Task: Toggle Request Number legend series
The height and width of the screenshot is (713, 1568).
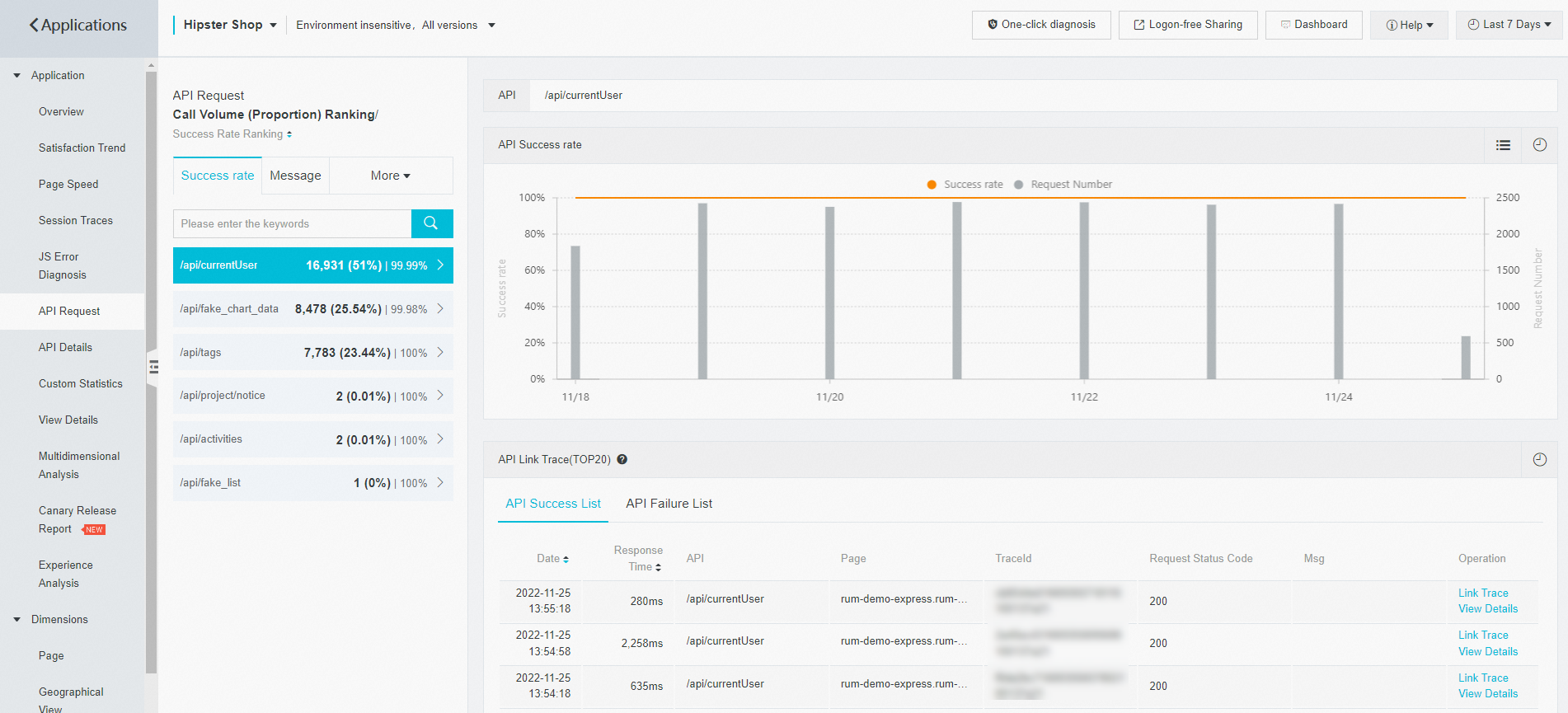Action: point(1063,185)
